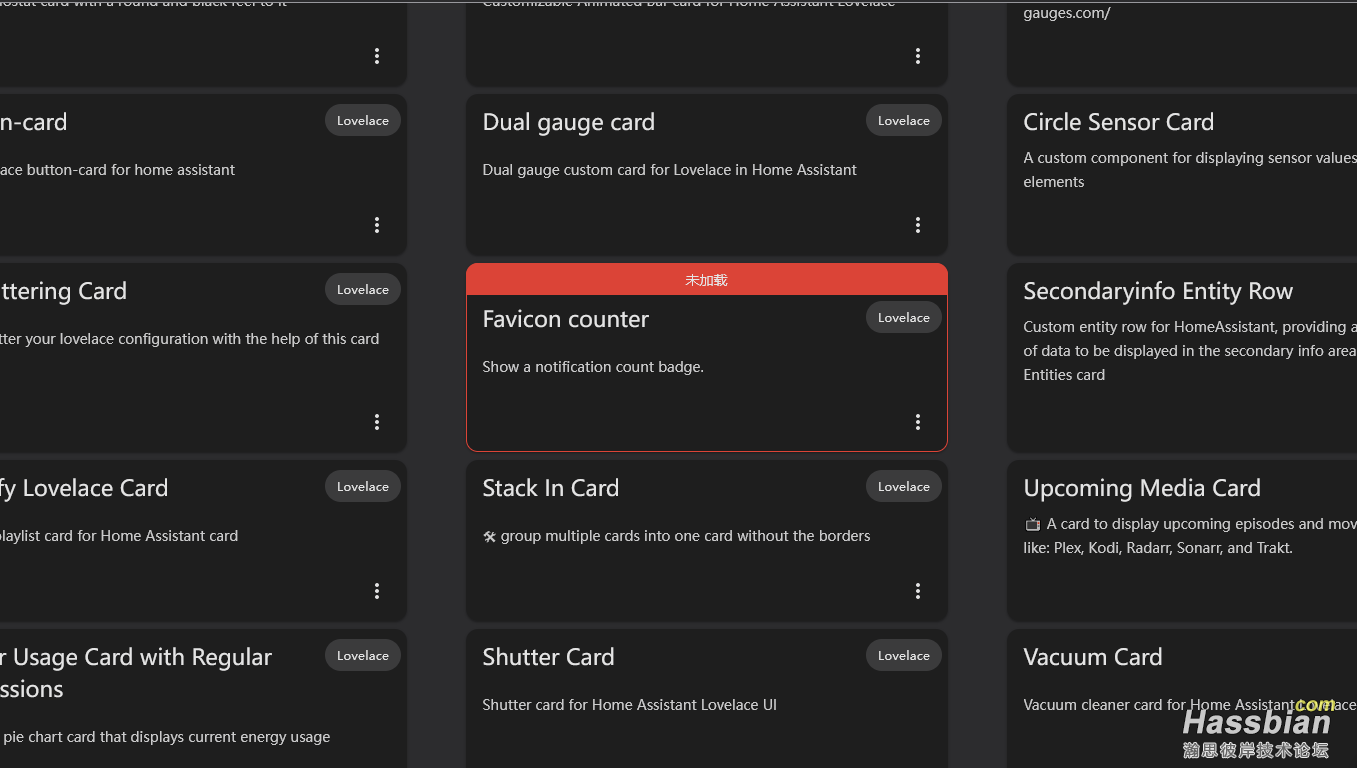
Task: Click Lovelace chip on 'fy Lovelace Card' playlist tile
Action: [363, 486]
